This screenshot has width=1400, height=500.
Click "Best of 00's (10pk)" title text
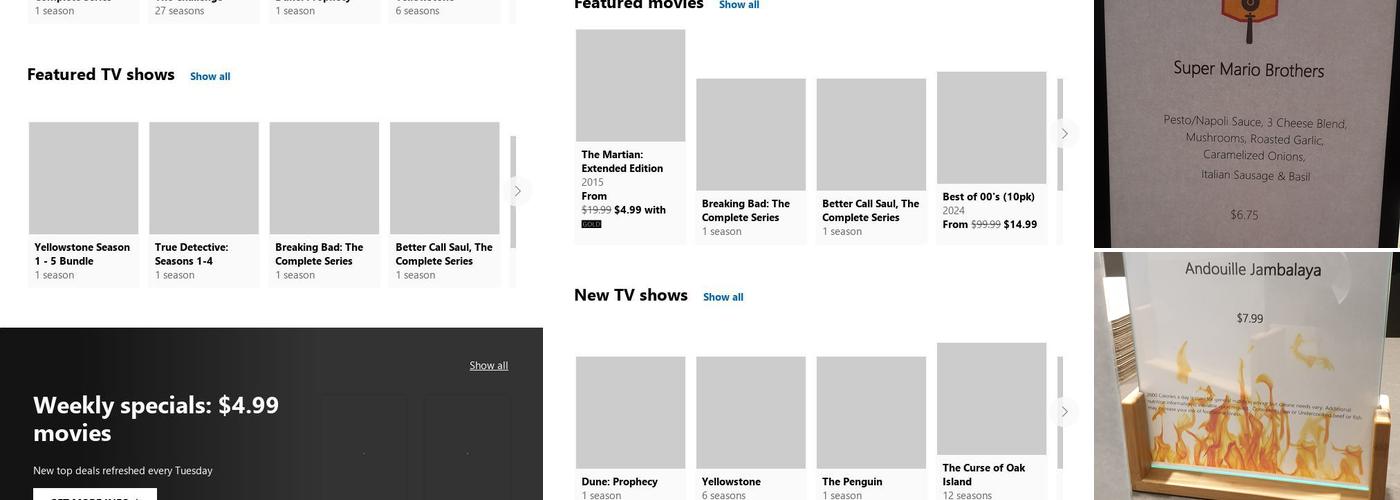(989, 197)
